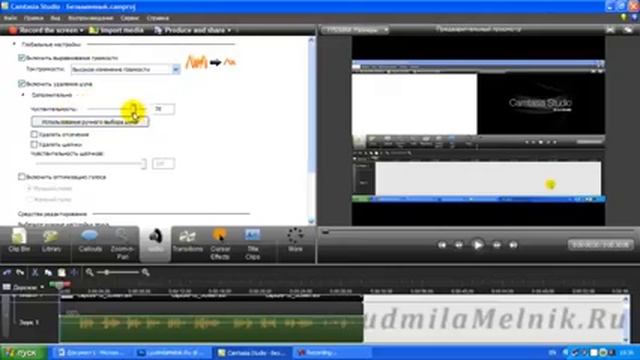
Task: Click the Paste icon on timeline toolbar
Action: [x=61, y=272]
